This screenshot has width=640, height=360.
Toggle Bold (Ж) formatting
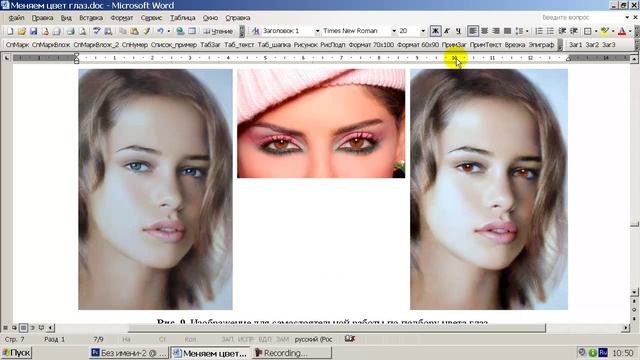pos(435,31)
